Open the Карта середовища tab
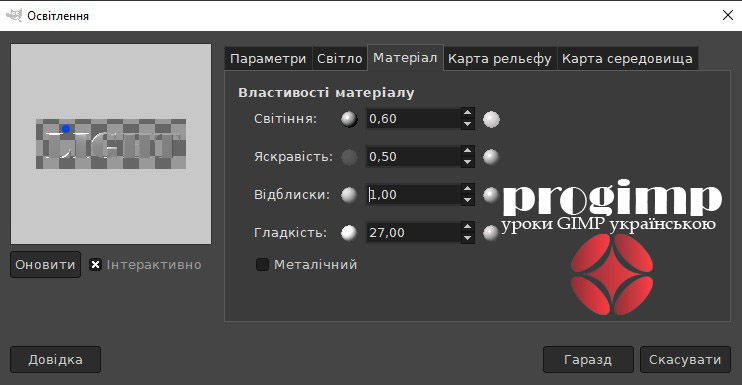This screenshot has height=385, width=742. pos(627,59)
